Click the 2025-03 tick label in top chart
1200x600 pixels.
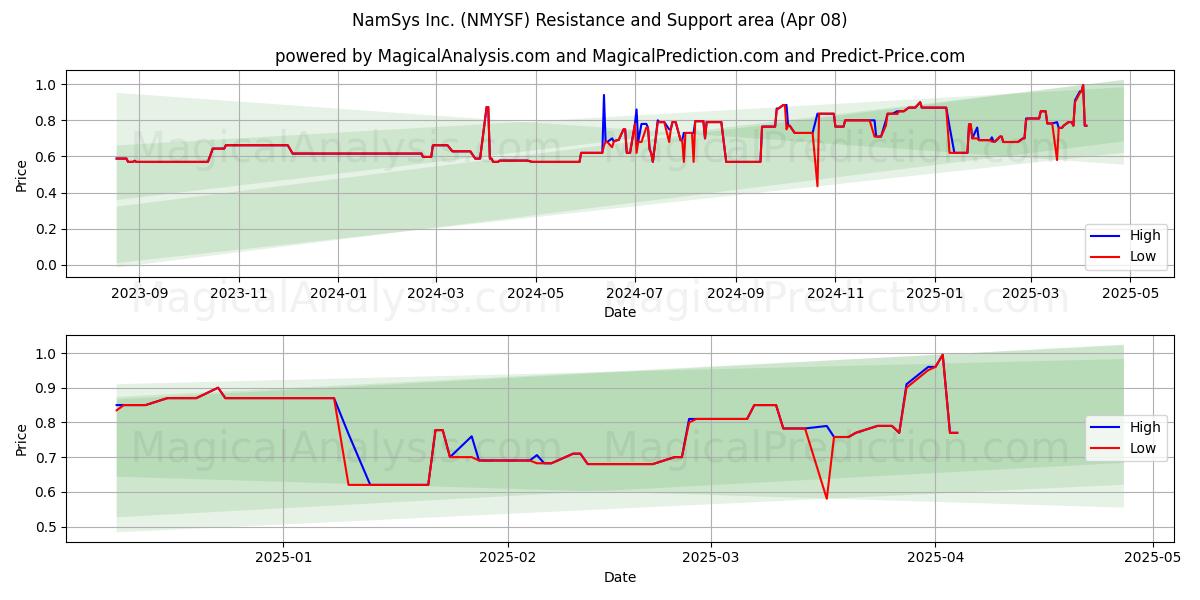1031,293
